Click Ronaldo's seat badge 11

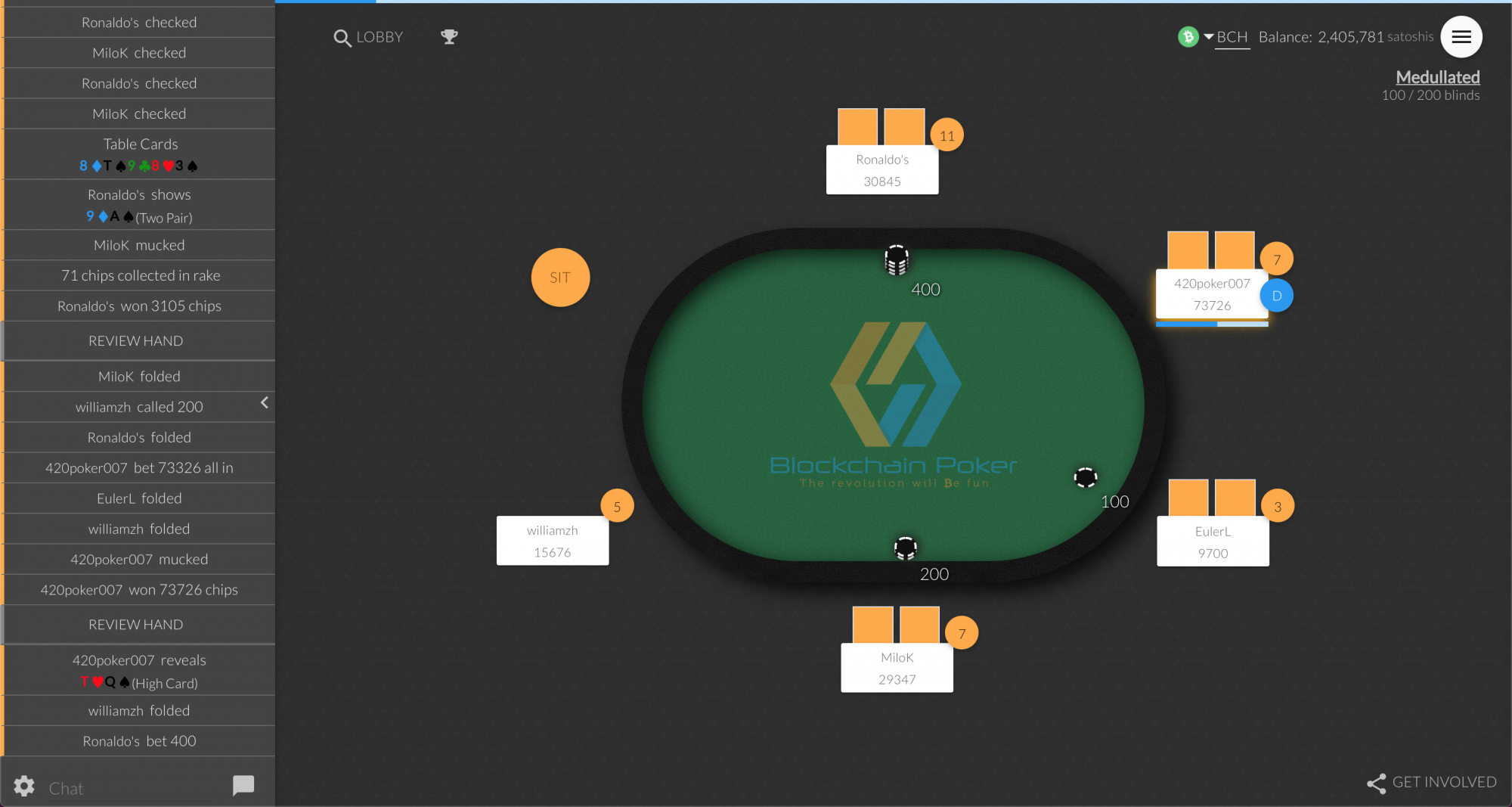947,136
